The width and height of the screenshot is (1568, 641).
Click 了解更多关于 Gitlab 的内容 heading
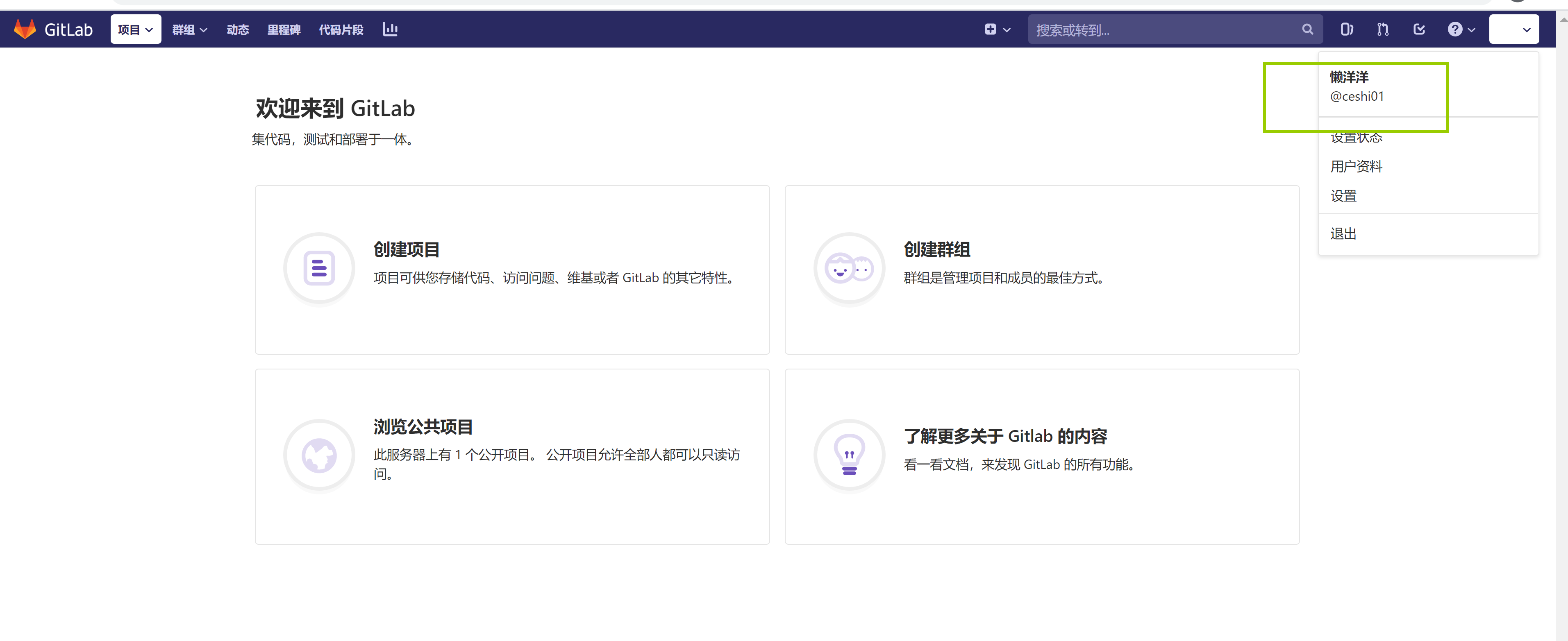(1005, 436)
